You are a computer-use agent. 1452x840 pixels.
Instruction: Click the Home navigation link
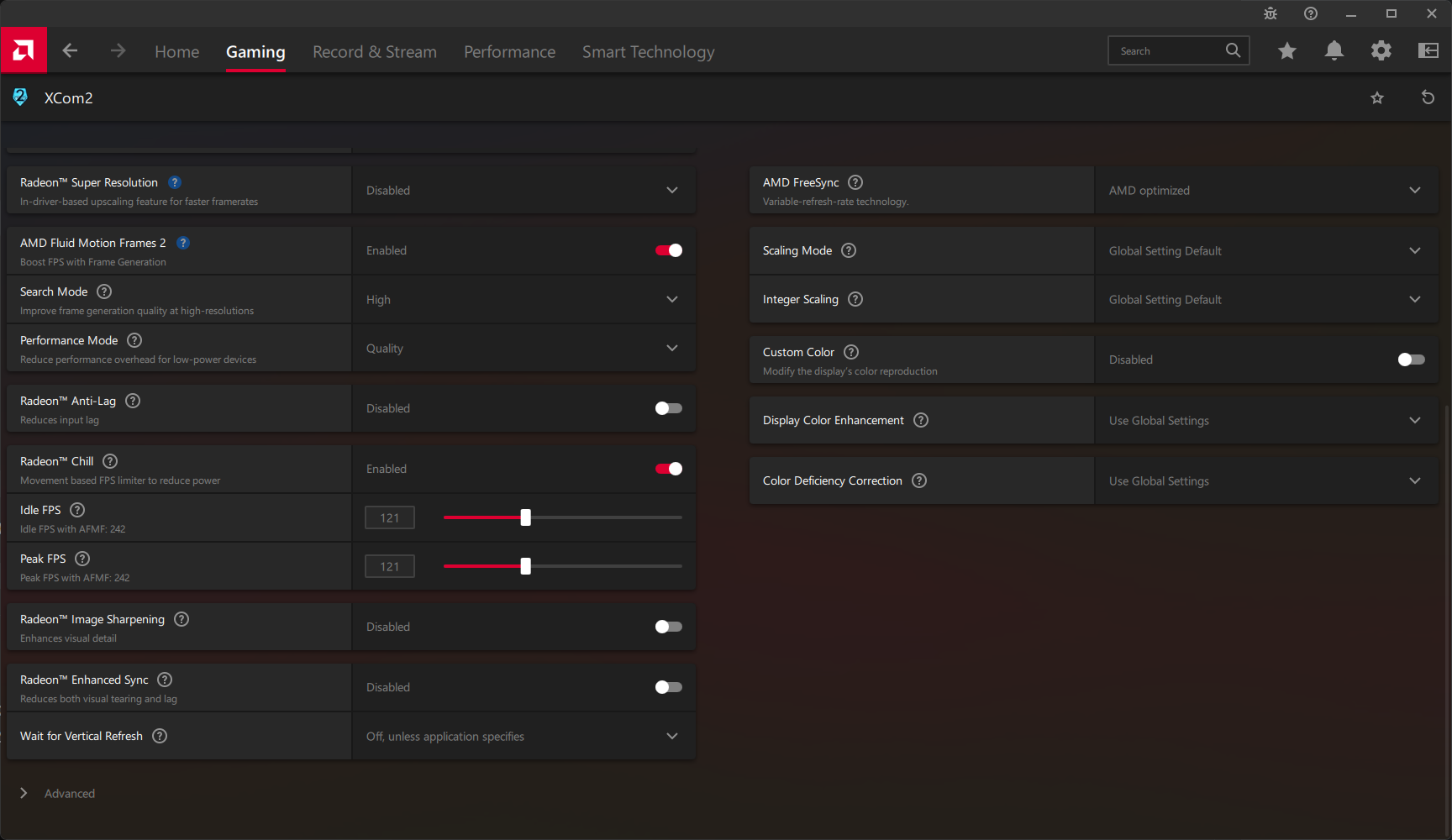click(176, 52)
